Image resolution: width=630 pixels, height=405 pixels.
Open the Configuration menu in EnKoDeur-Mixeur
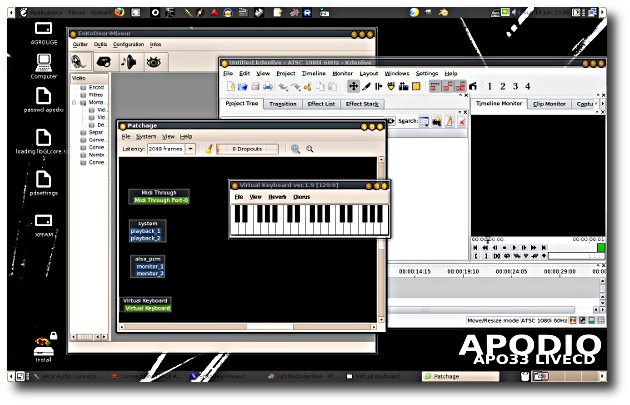click(129, 45)
